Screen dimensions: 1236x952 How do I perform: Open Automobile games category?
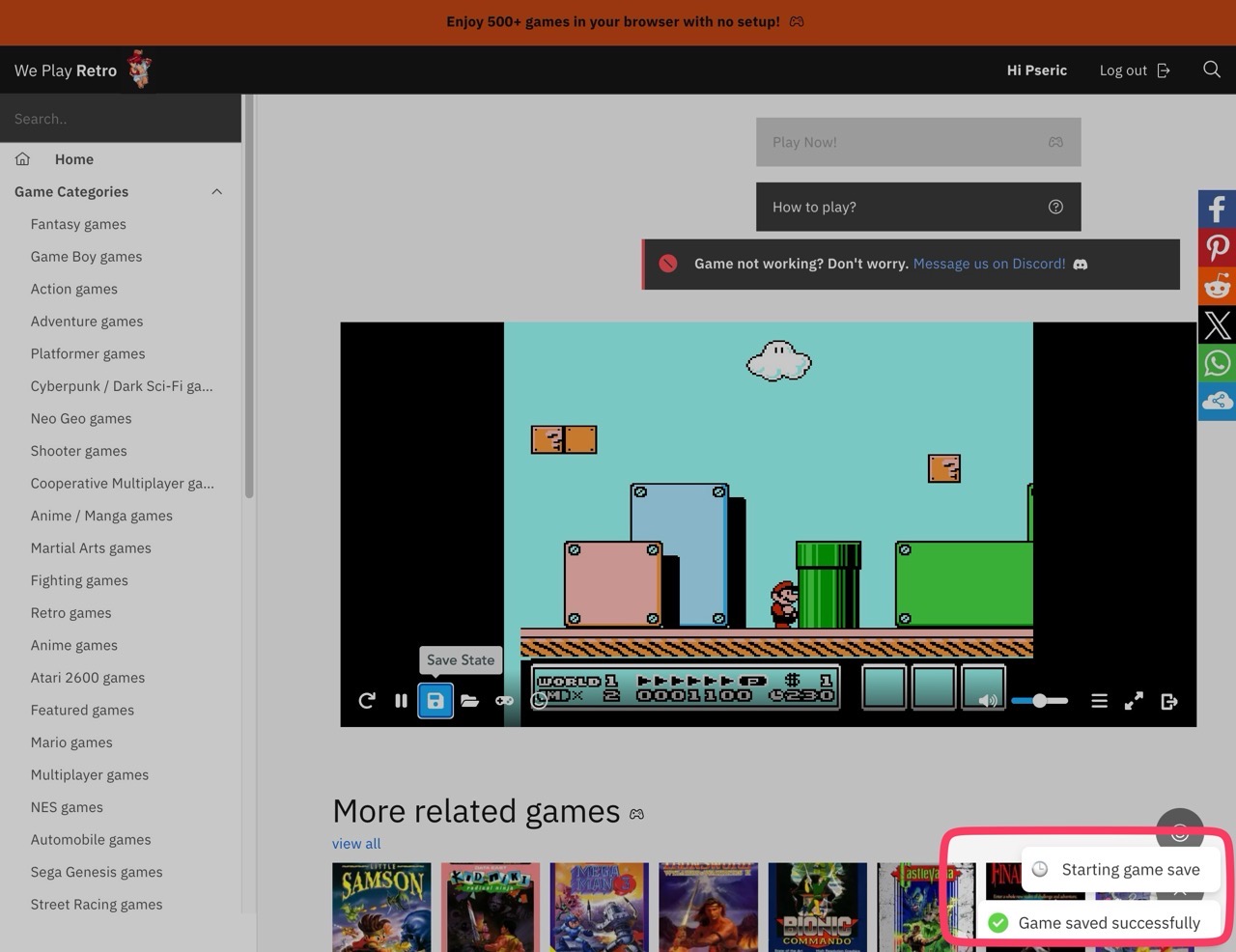click(x=91, y=840)
